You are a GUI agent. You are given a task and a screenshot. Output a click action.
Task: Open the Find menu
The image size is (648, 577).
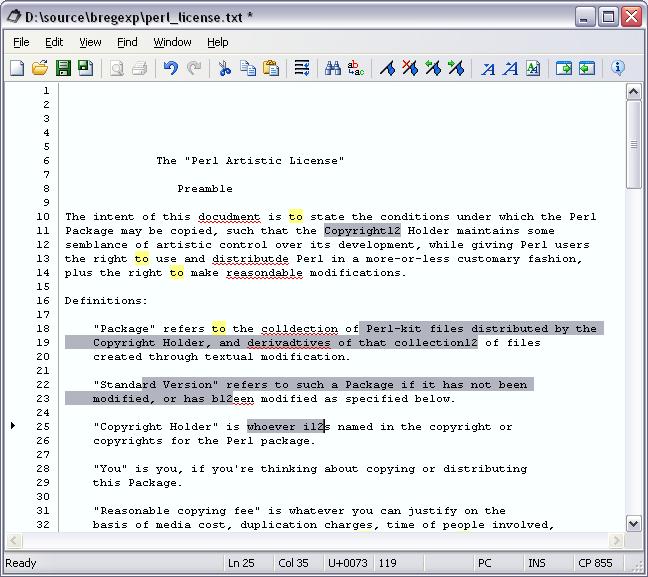pyautogui.click(x=127, y=42)
